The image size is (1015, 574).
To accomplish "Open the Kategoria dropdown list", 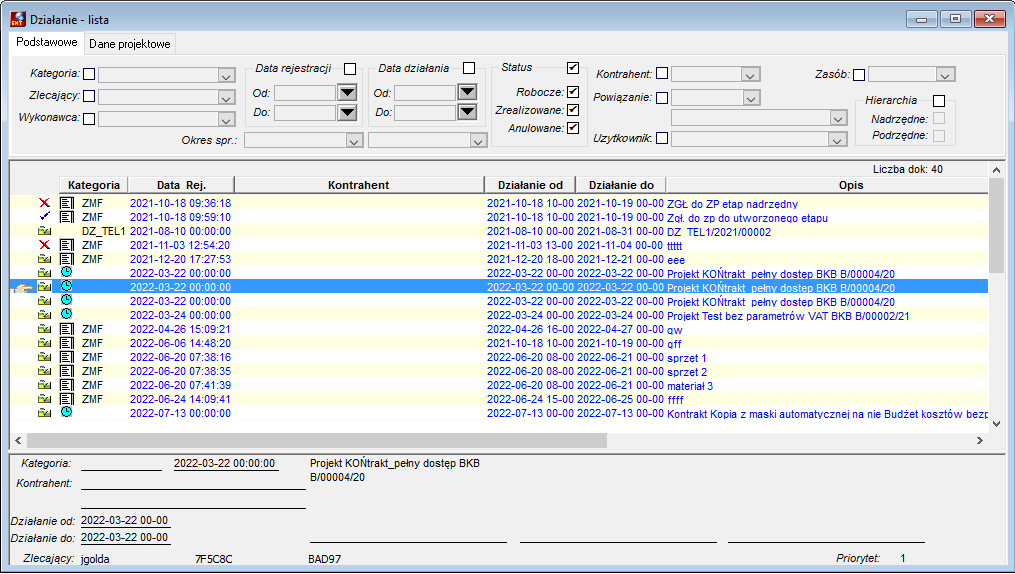I will point(226,76).
